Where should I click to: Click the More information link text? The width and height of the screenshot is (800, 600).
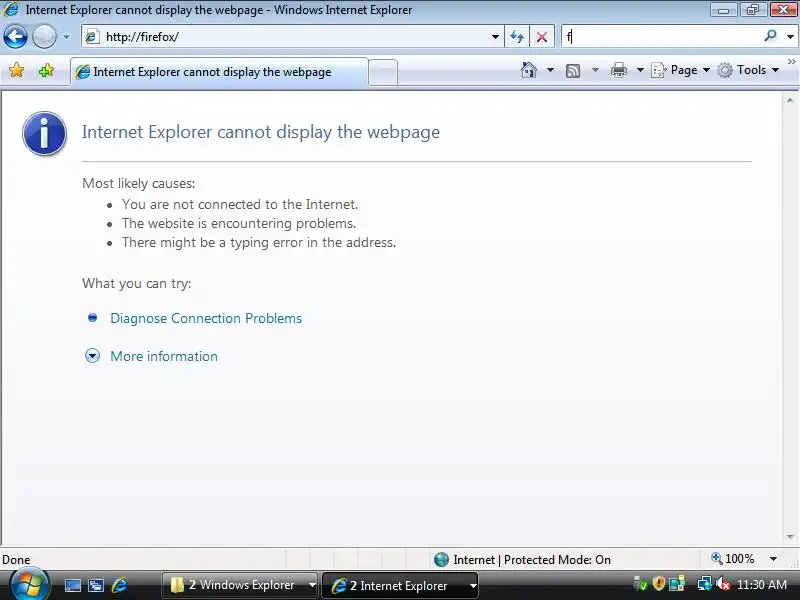[x=164, y=356]
